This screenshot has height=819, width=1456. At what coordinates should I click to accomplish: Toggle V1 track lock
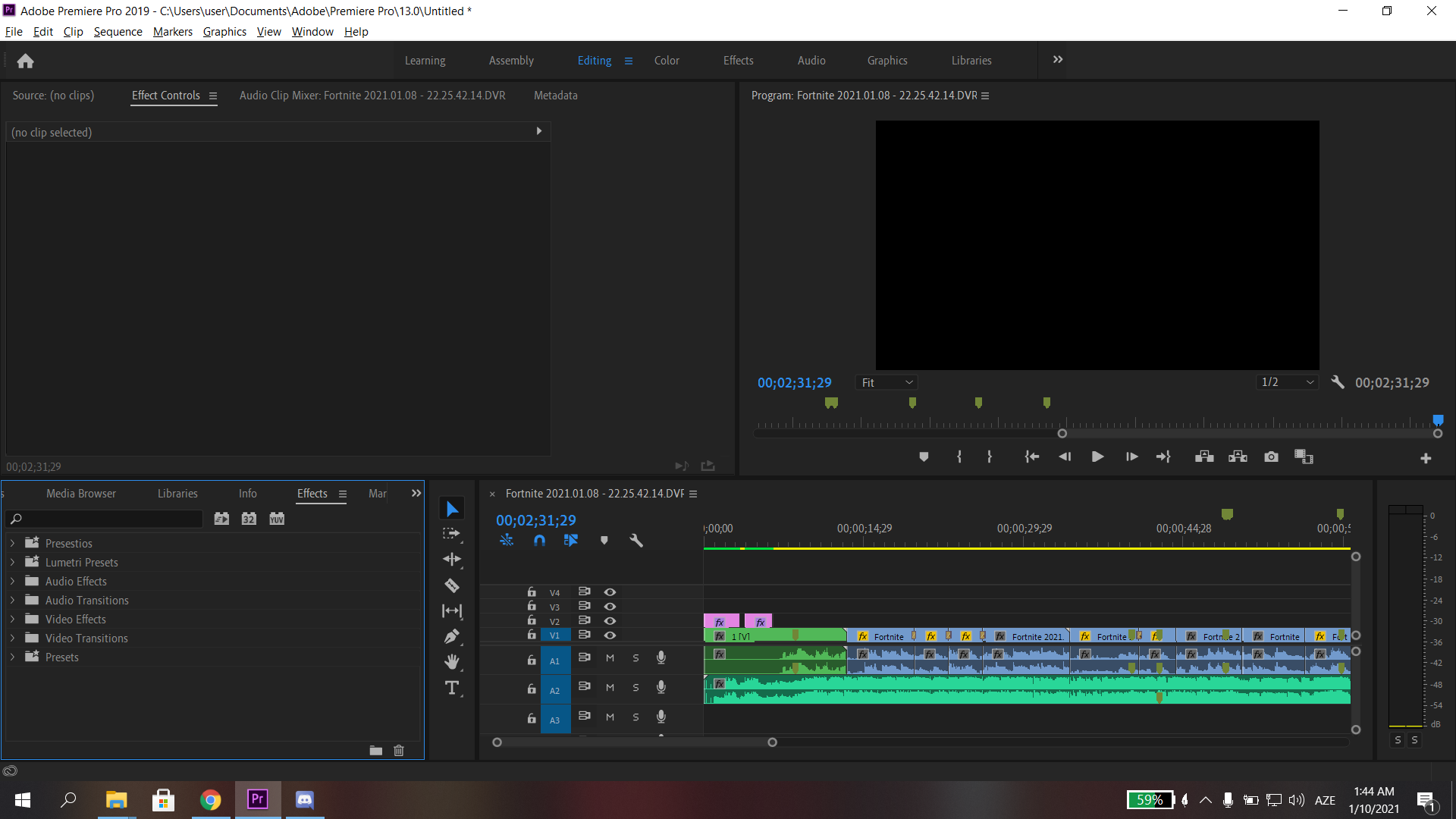(x=532, y=635)
